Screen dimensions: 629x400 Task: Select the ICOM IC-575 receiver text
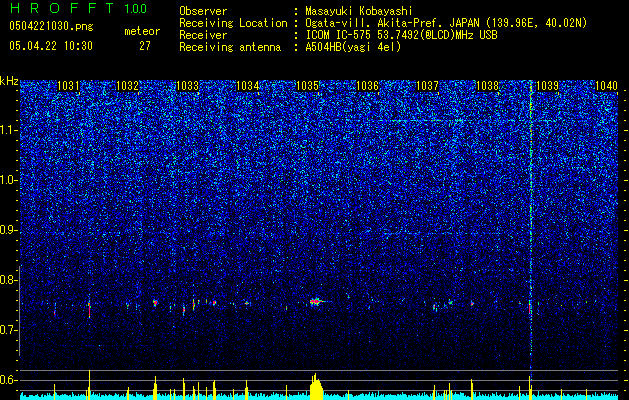(401, 35)
